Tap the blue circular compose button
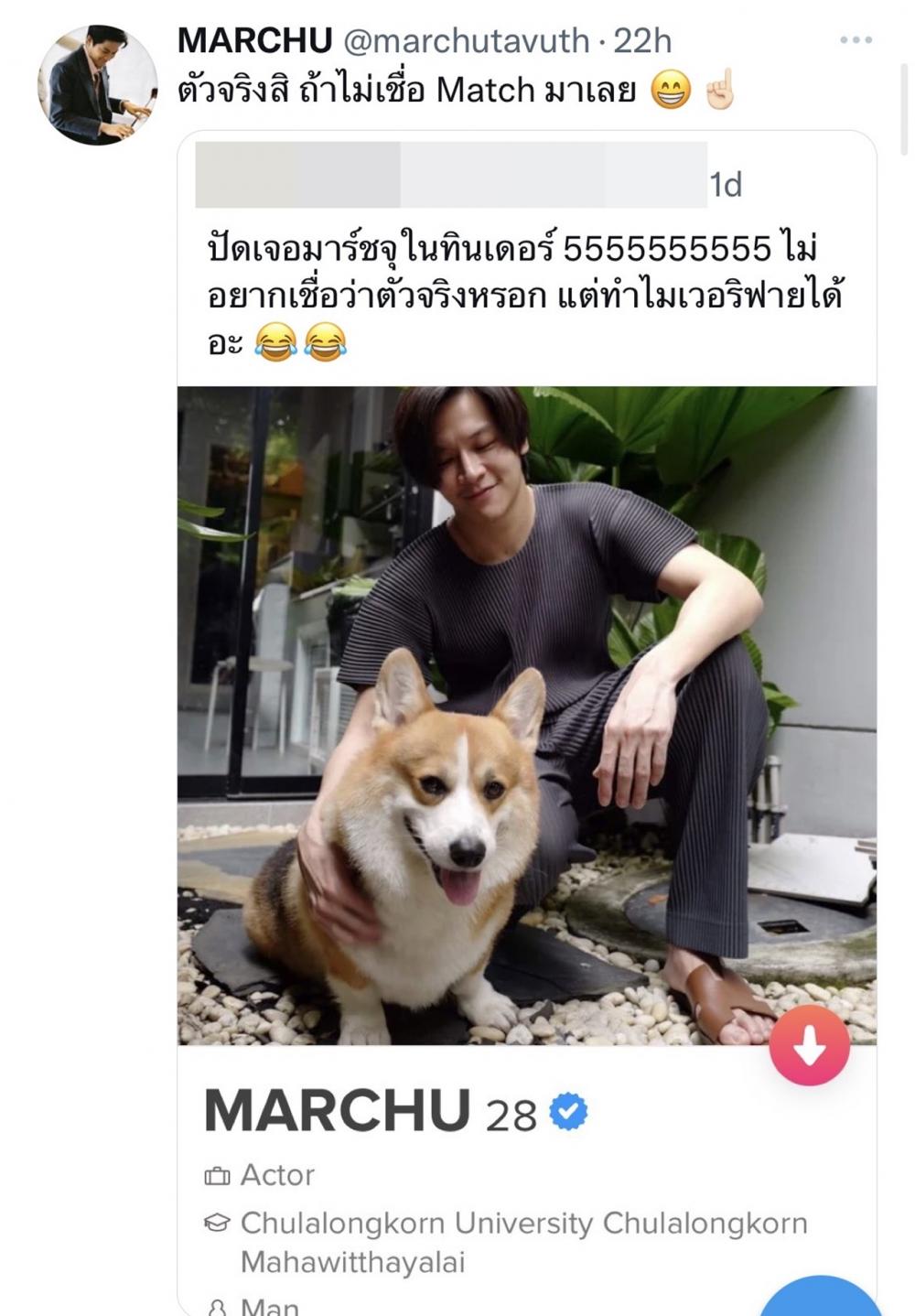 click(819, 1297)
